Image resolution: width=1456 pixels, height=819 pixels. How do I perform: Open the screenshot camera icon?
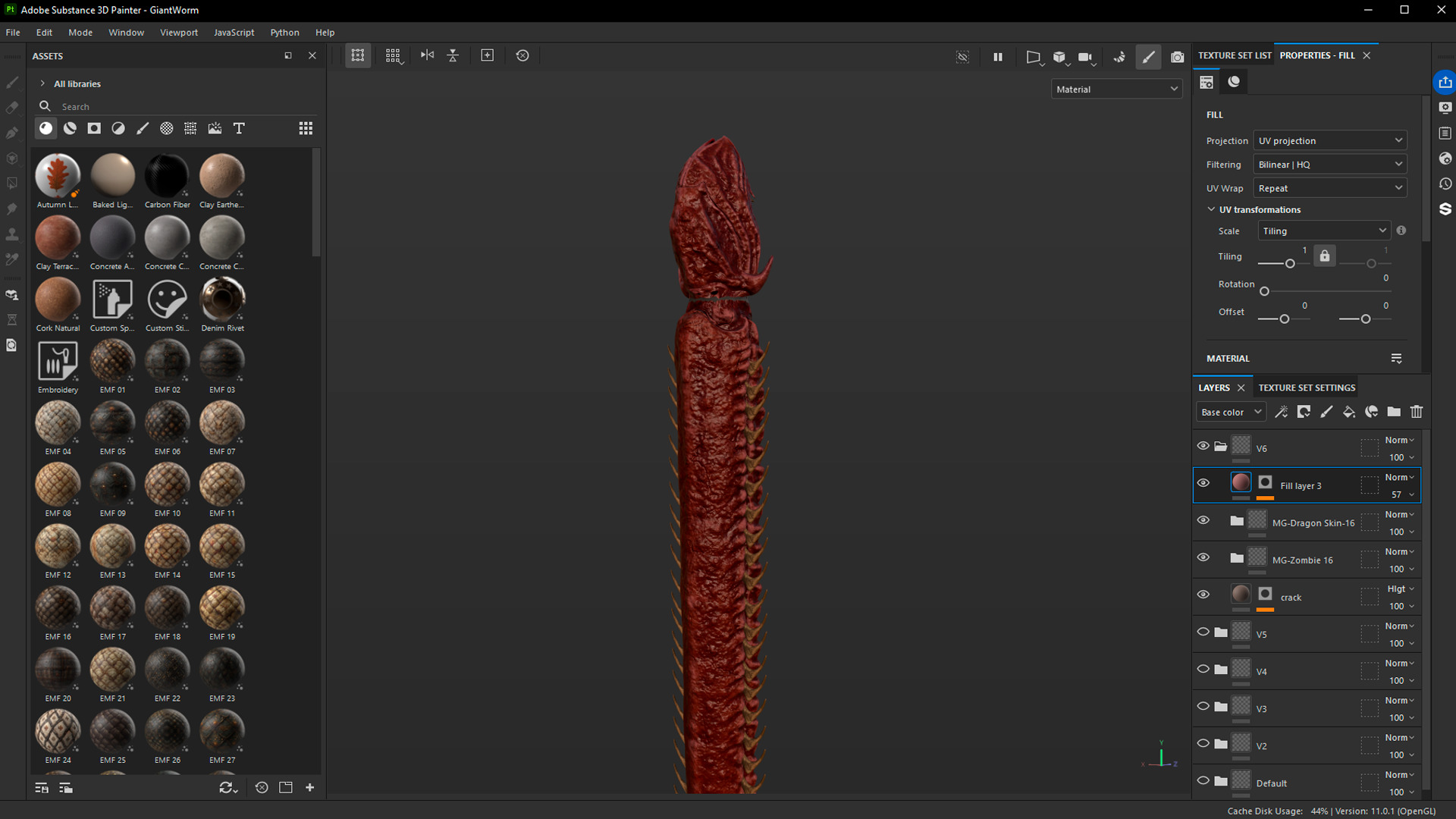click(1177, 57)
